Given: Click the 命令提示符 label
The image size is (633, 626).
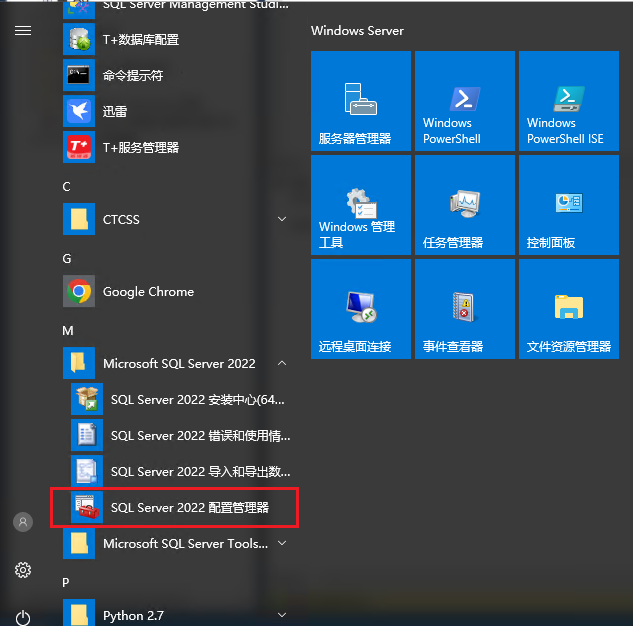Looking at the screenshot, I should [x=133, y=75].
